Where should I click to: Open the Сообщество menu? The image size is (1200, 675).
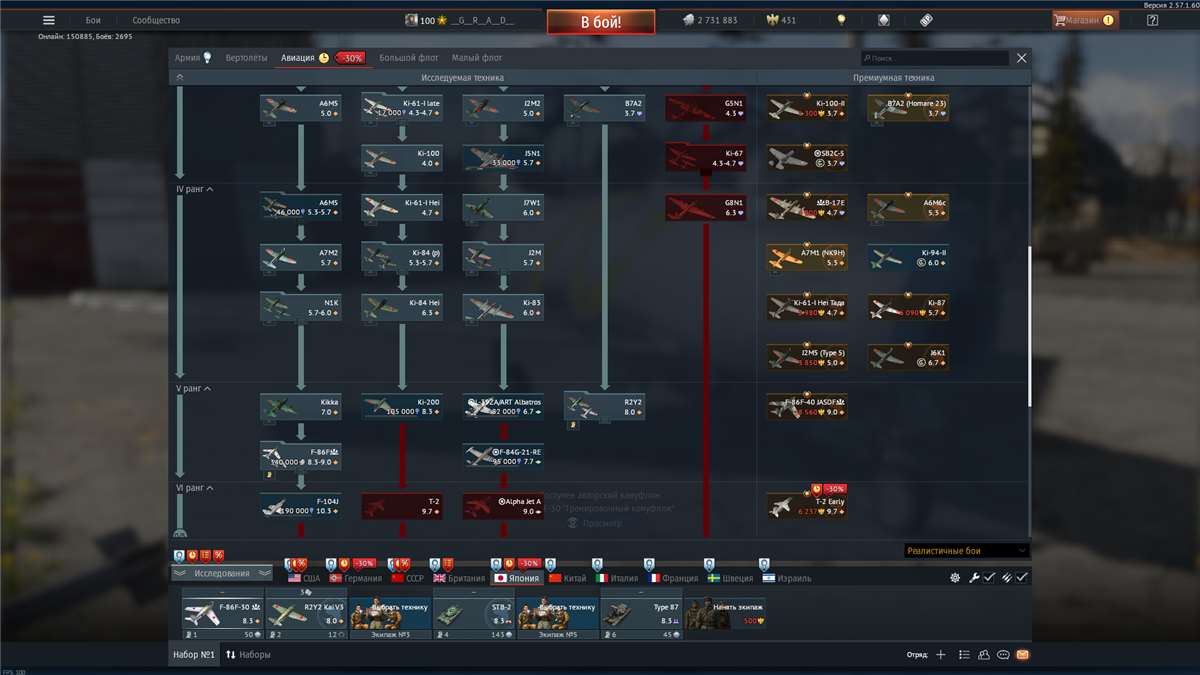[156, 20]
